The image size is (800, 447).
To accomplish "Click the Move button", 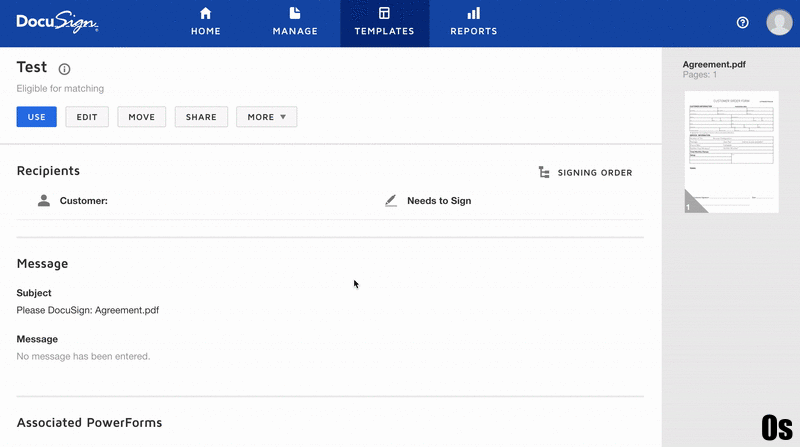I will [141, 117].
